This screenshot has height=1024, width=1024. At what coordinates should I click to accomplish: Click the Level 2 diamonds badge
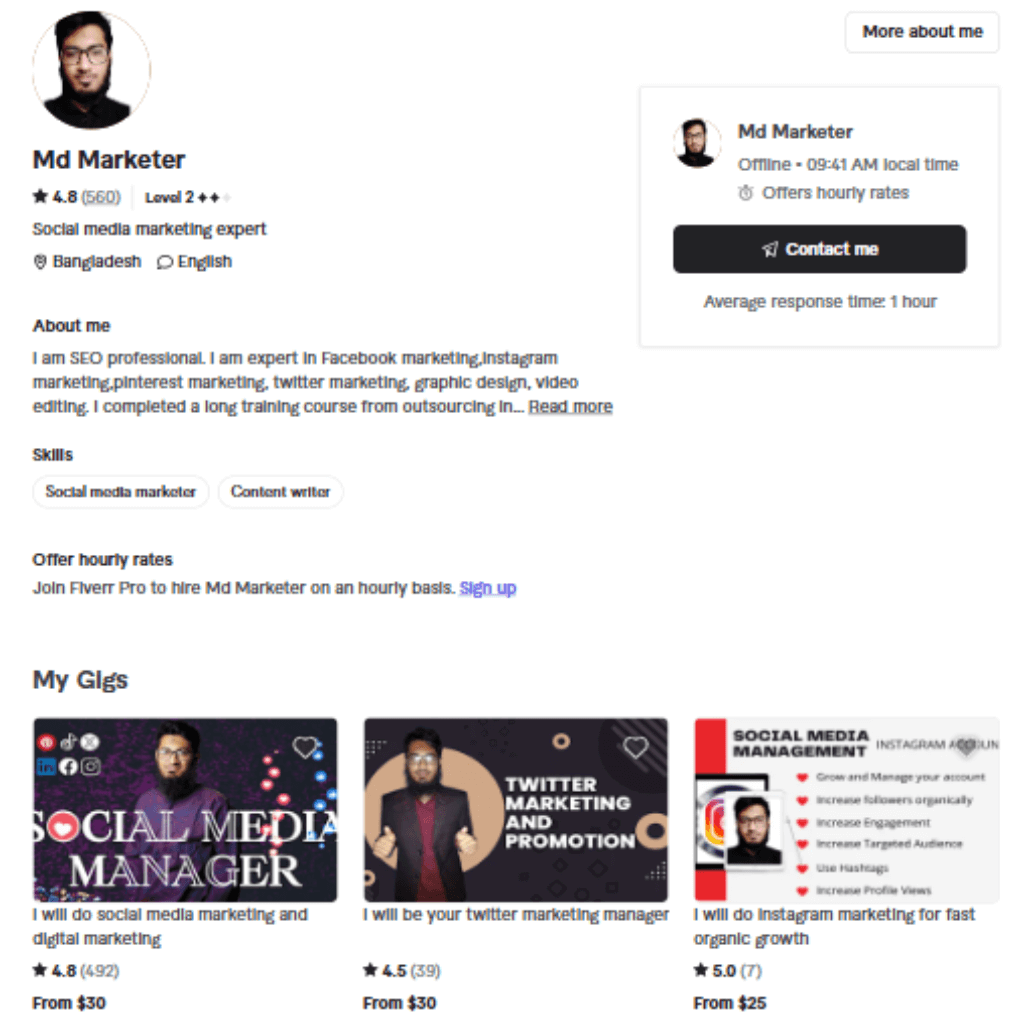click(188, 197)
